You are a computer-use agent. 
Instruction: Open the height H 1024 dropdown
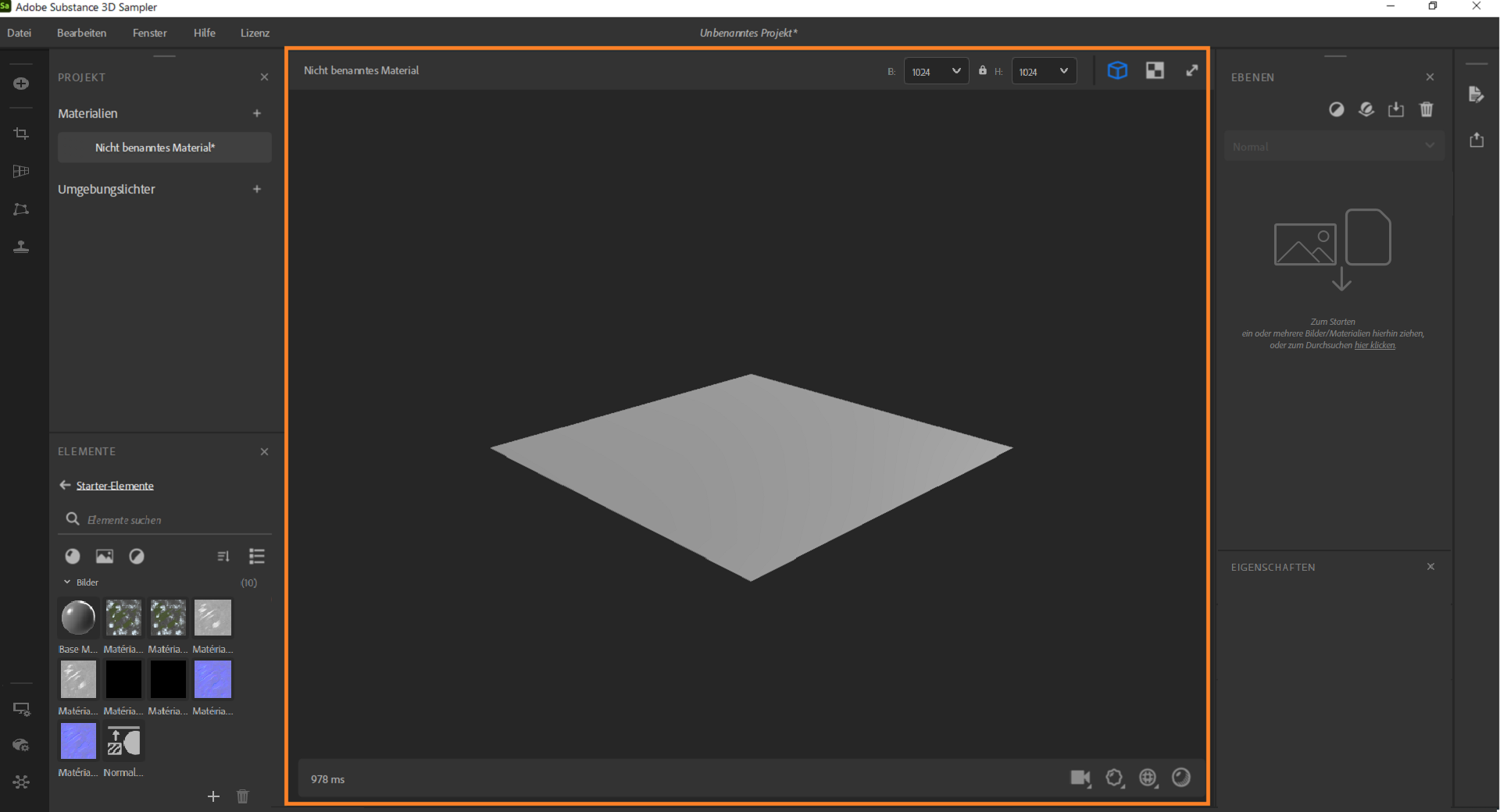pos(1044,71)
